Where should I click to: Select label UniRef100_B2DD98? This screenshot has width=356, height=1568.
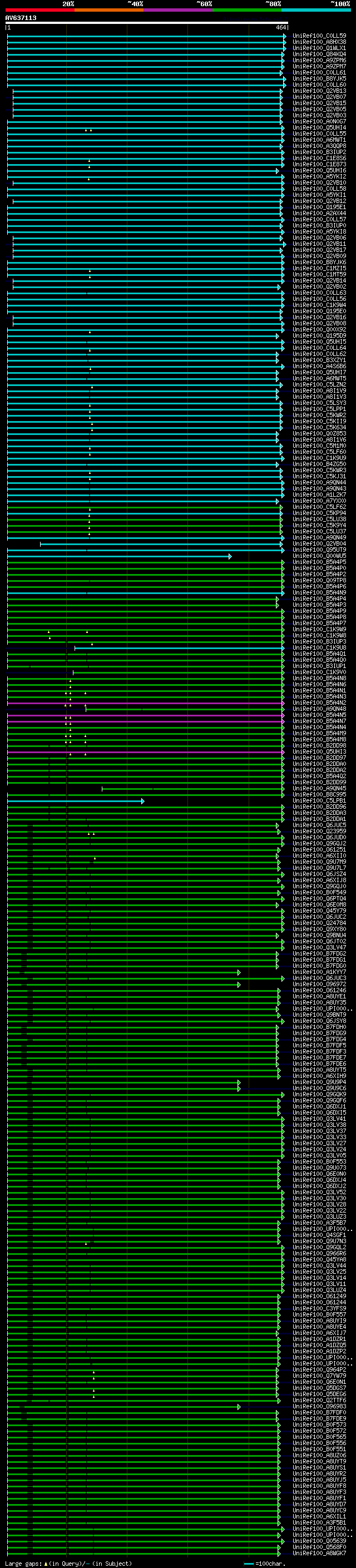319,746
